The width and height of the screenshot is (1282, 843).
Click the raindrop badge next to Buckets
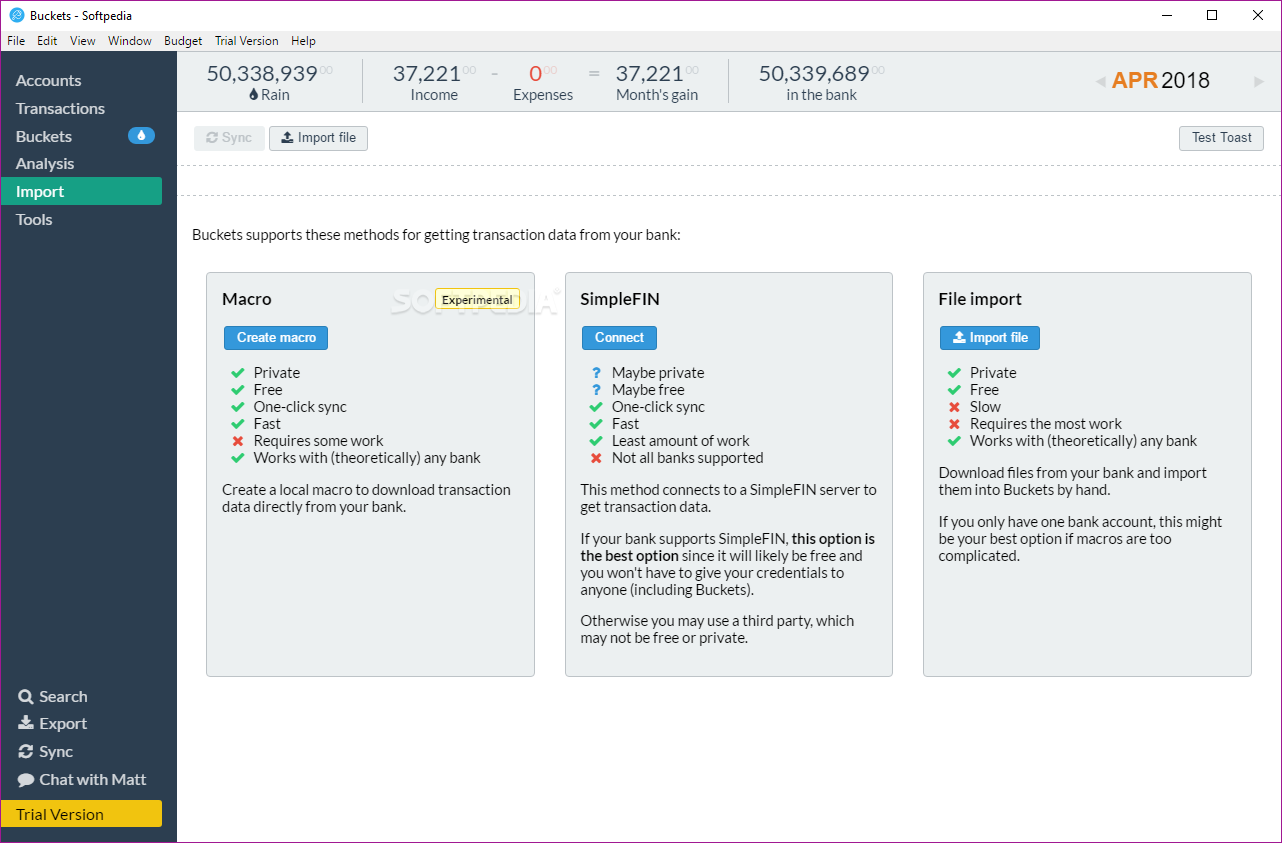[141, 136]
